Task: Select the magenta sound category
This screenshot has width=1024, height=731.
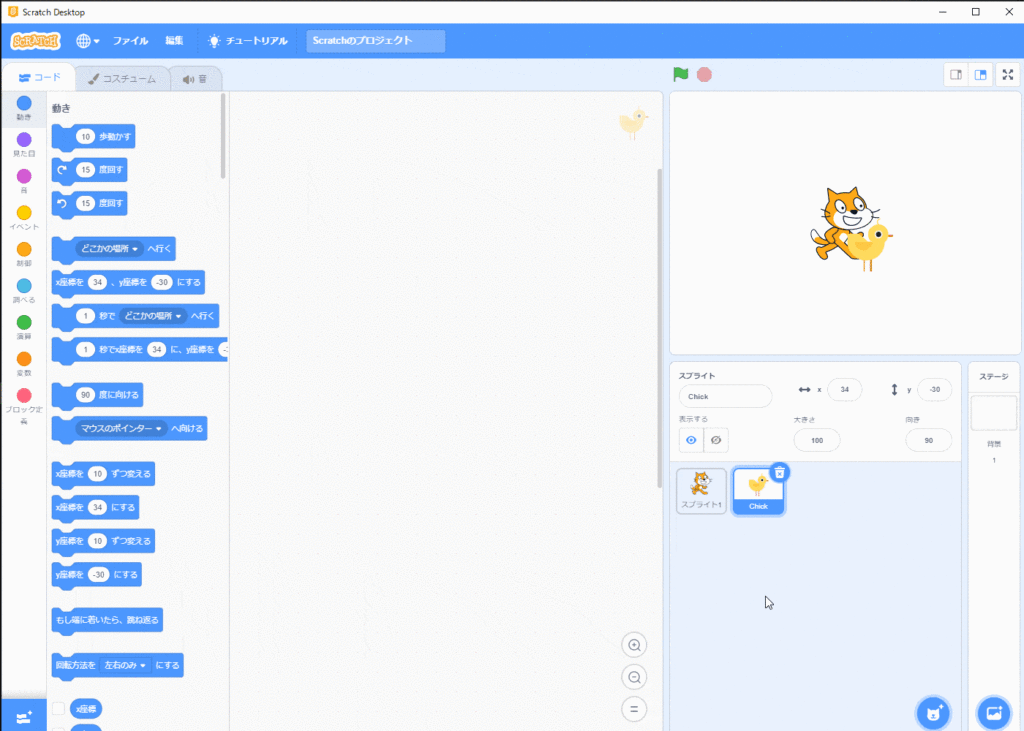Action: point(24,181)
